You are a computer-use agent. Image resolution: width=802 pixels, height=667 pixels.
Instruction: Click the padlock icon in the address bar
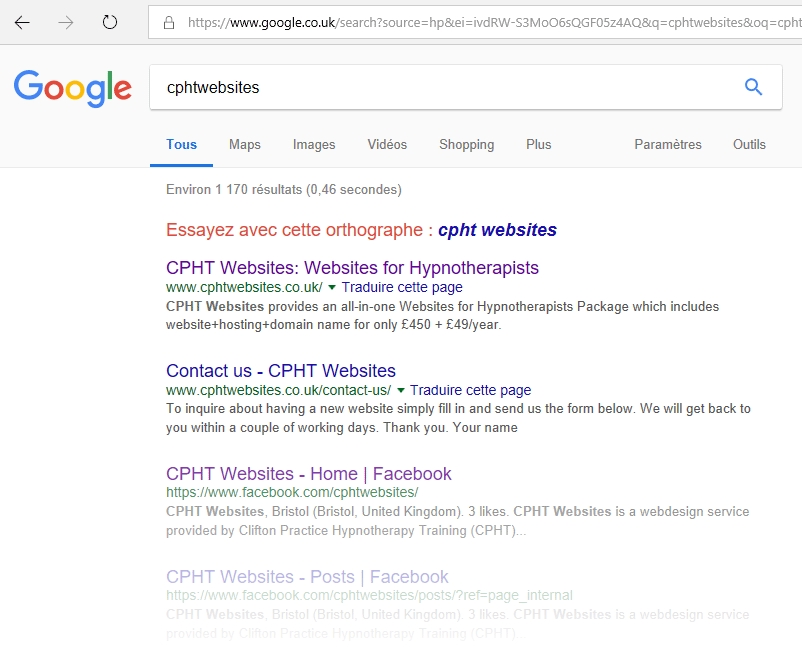pyautogui.click(x=168, y=22)
